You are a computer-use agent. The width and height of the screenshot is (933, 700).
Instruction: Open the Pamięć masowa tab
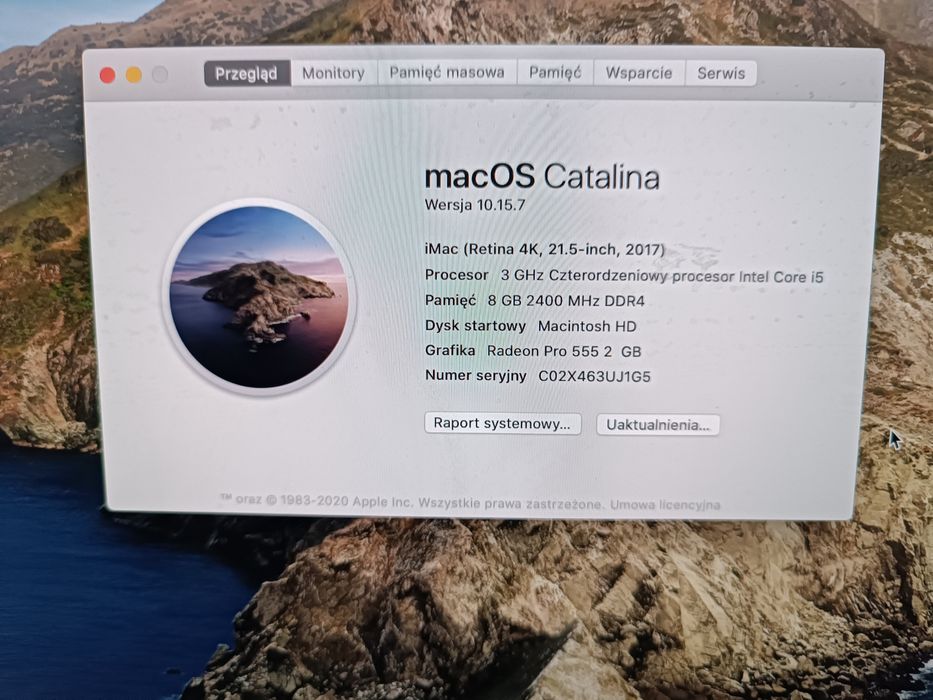pos(447,73)
